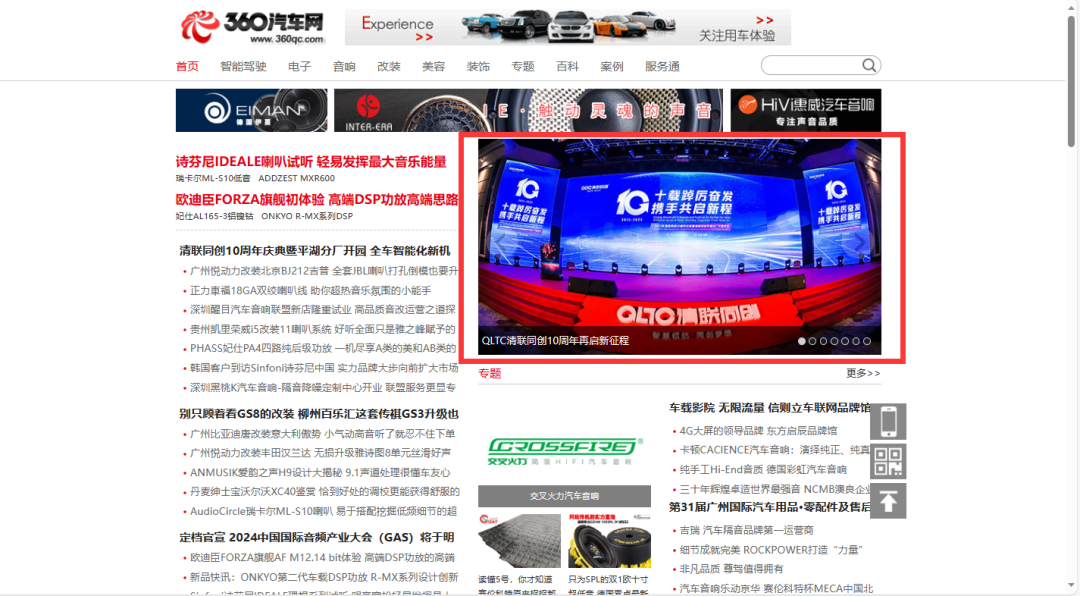
Task: Open the 只为SPL的双1欧十寸 thumbnail
Action: 609,541
